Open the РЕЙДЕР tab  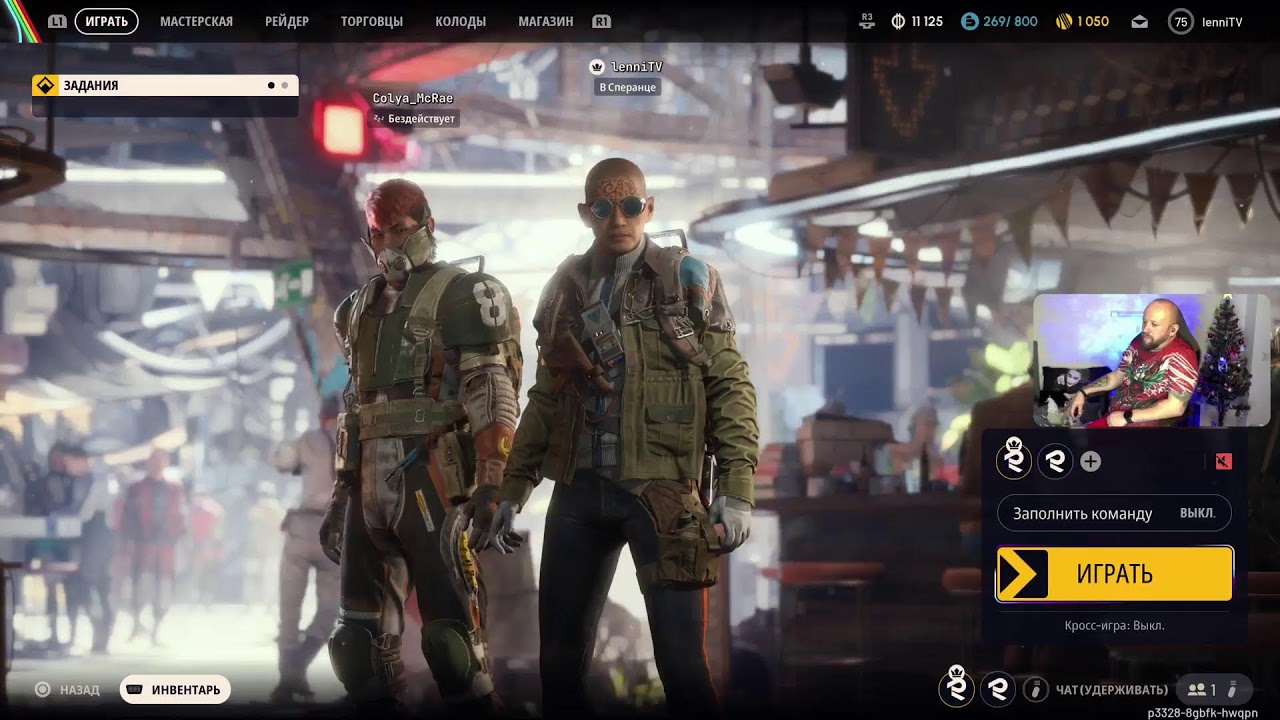[287, 21]
